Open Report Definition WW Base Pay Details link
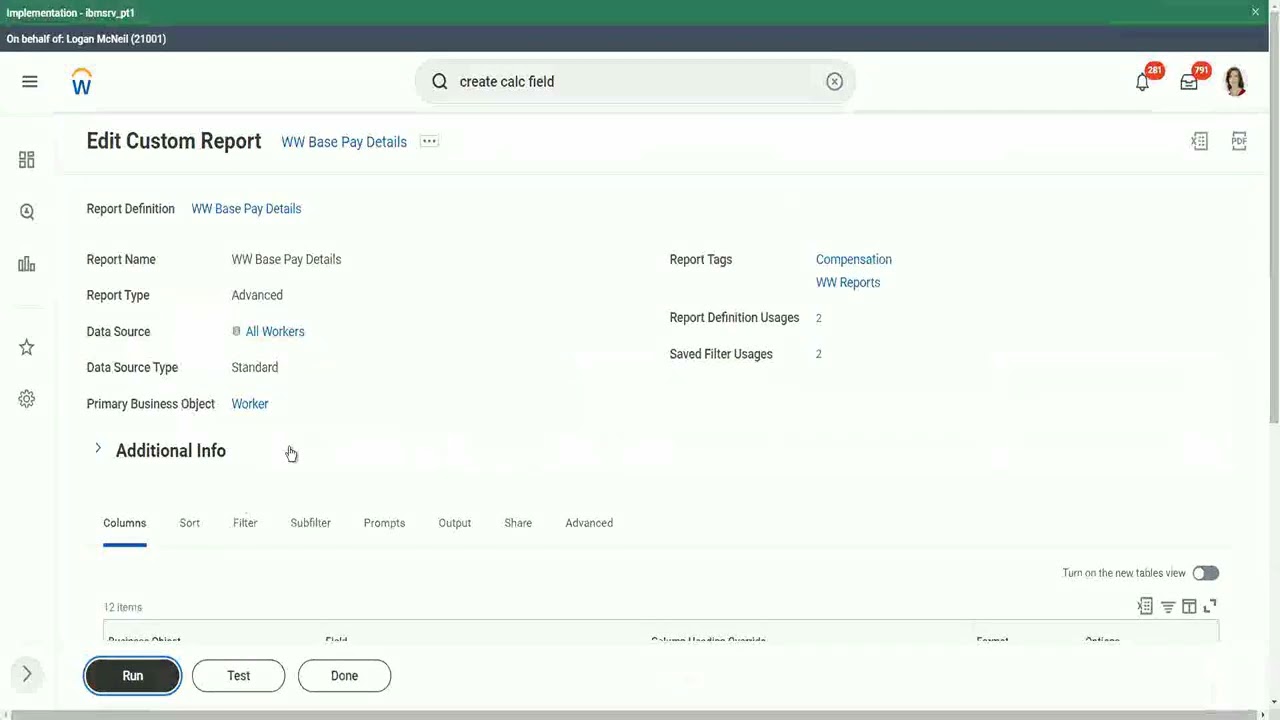This screenshot has width=1280, height=720. (246, 209)
